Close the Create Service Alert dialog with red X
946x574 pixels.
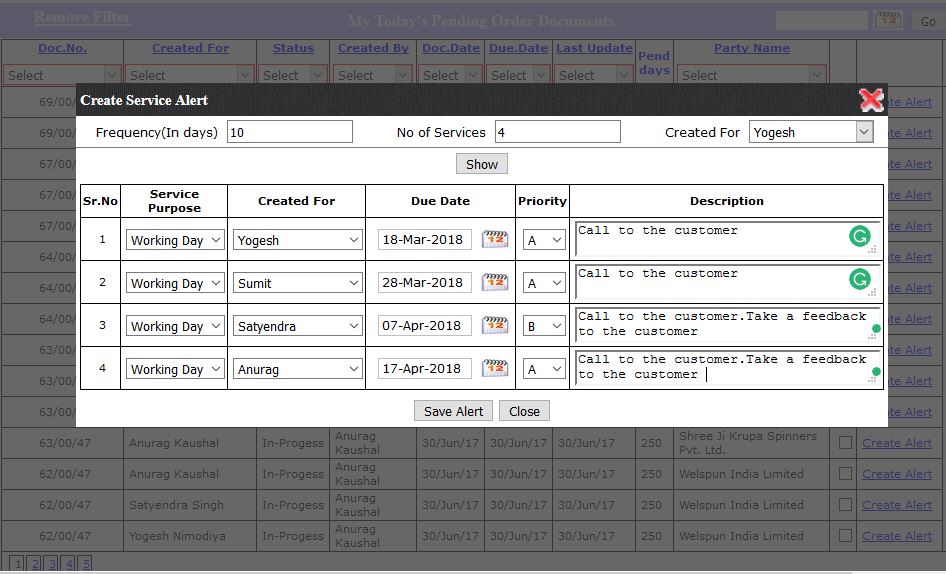pyautogui.click(x=871, y=100)
